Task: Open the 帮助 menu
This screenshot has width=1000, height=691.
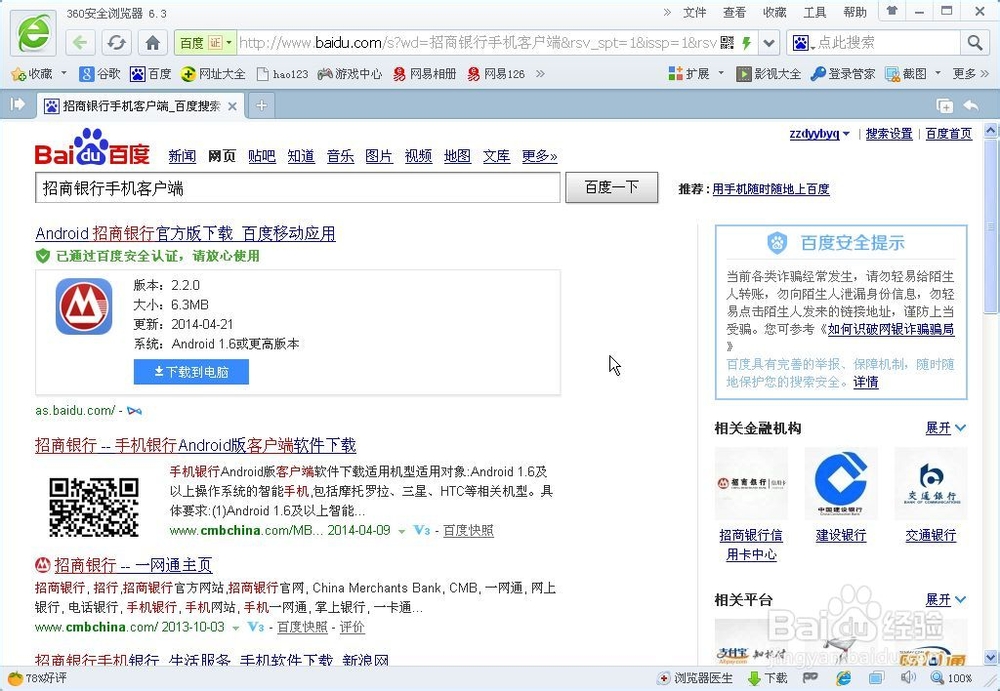Action: click(x=855, y=12)
